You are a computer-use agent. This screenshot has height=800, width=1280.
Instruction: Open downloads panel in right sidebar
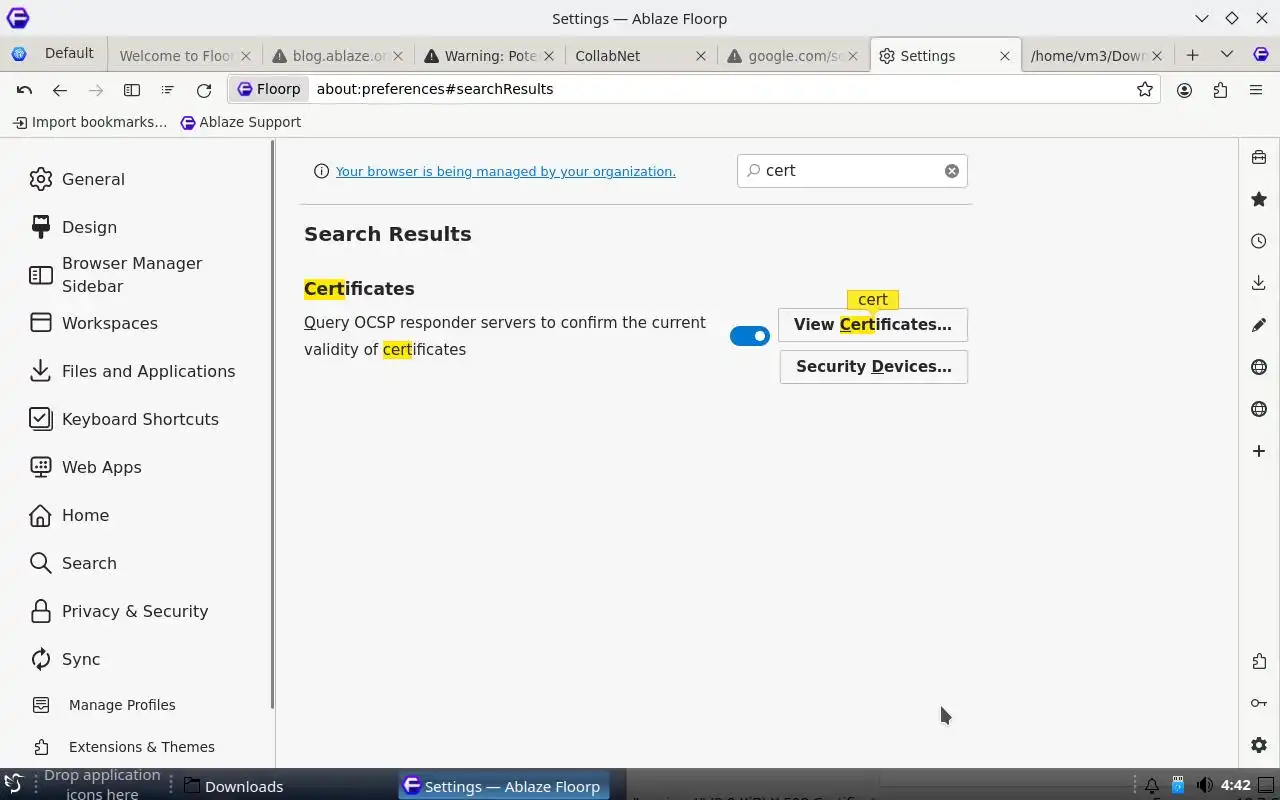[1259, 283]
